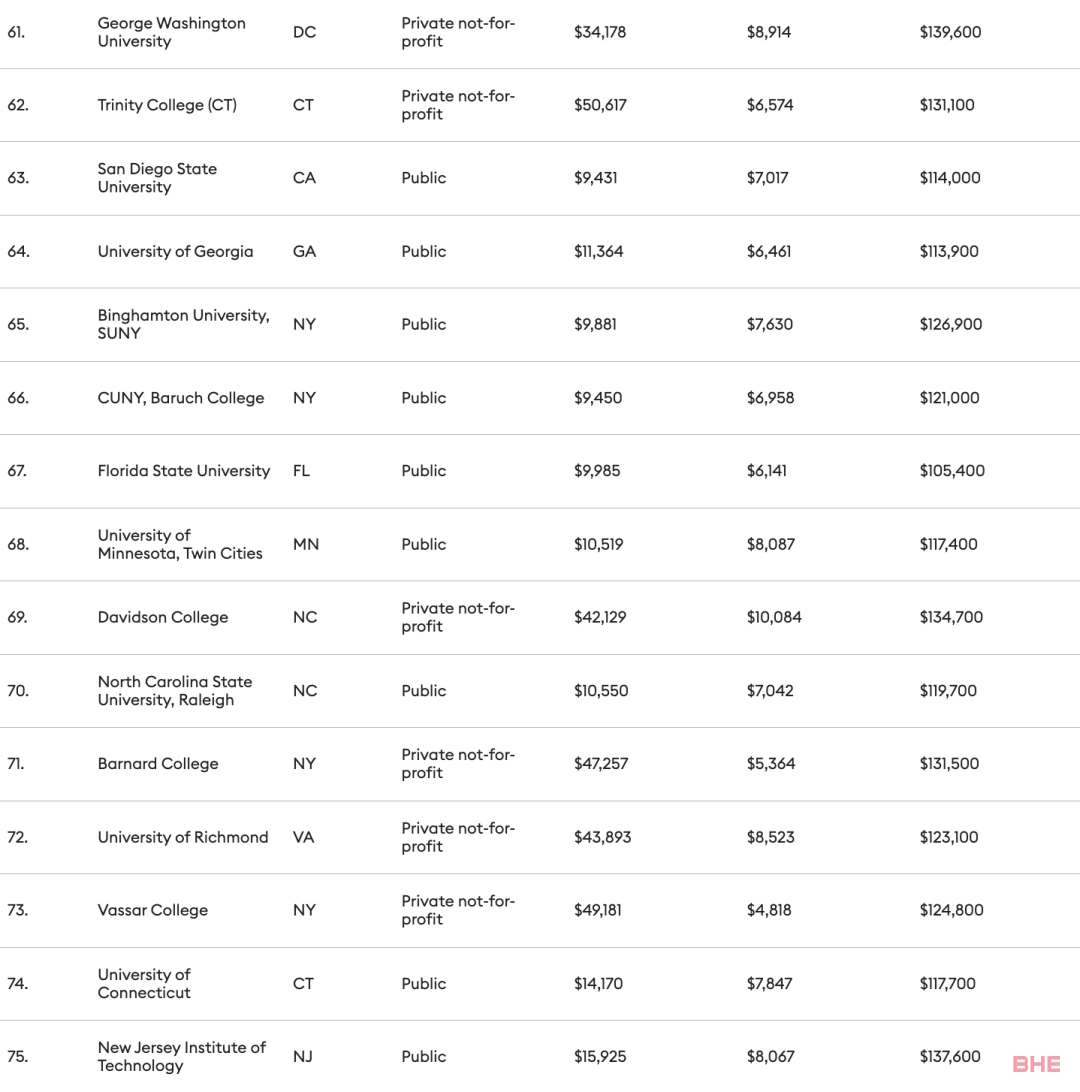
Task: Select Vassar College name
Action: (152, 910)
